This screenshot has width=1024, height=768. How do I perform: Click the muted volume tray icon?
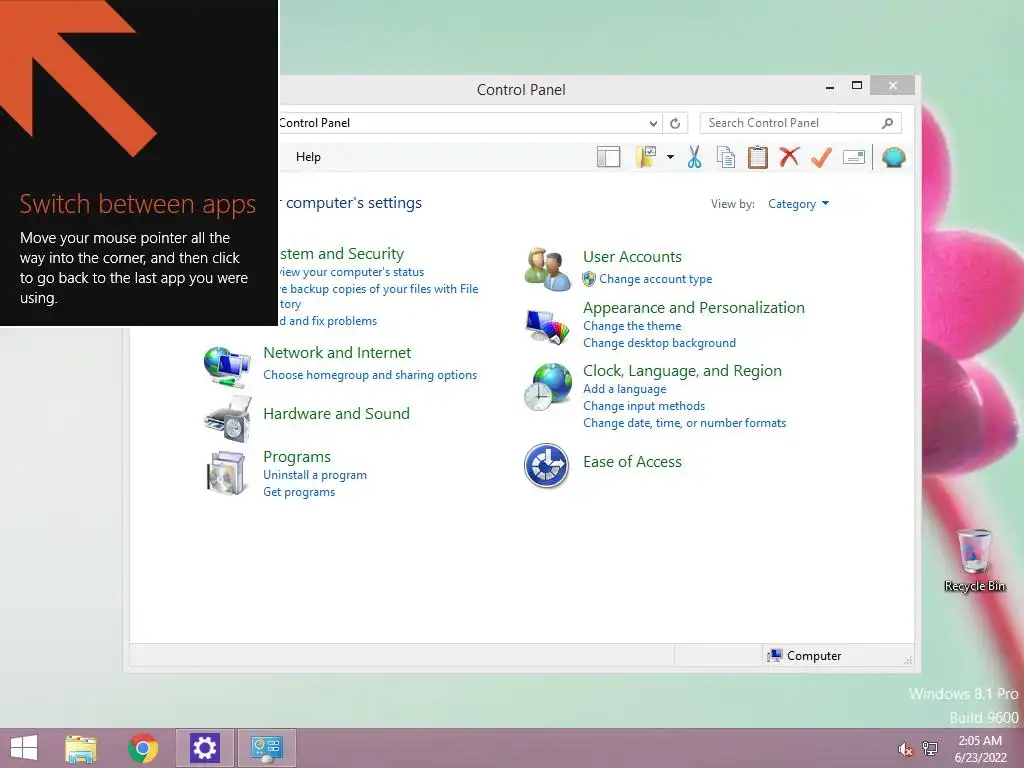pos(905,749)
